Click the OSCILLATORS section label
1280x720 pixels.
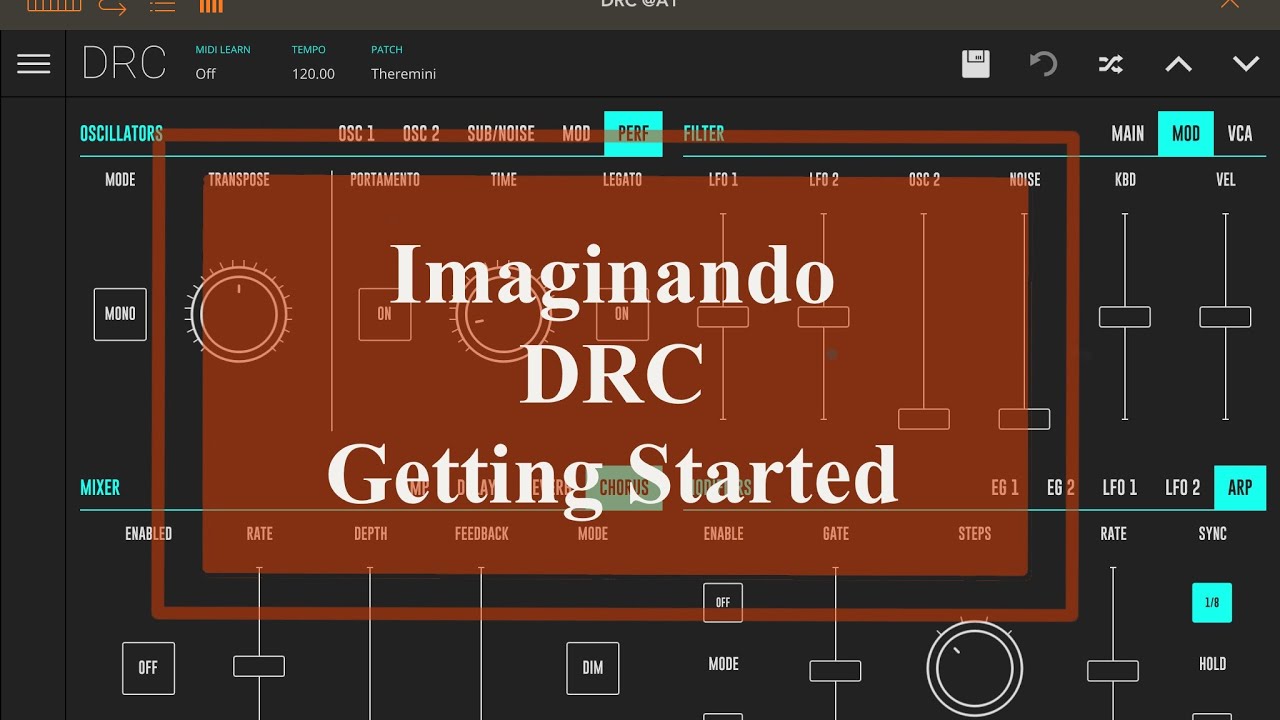pos(121,134)
